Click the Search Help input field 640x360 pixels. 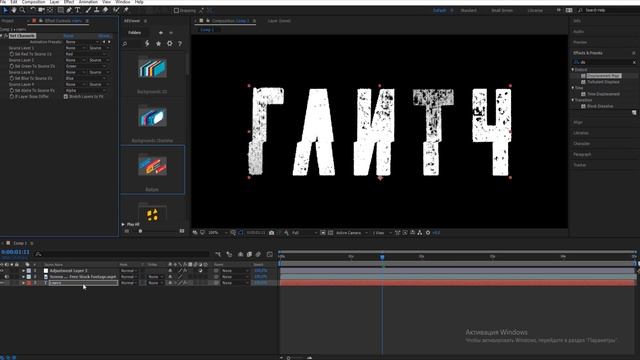point(608,10)
